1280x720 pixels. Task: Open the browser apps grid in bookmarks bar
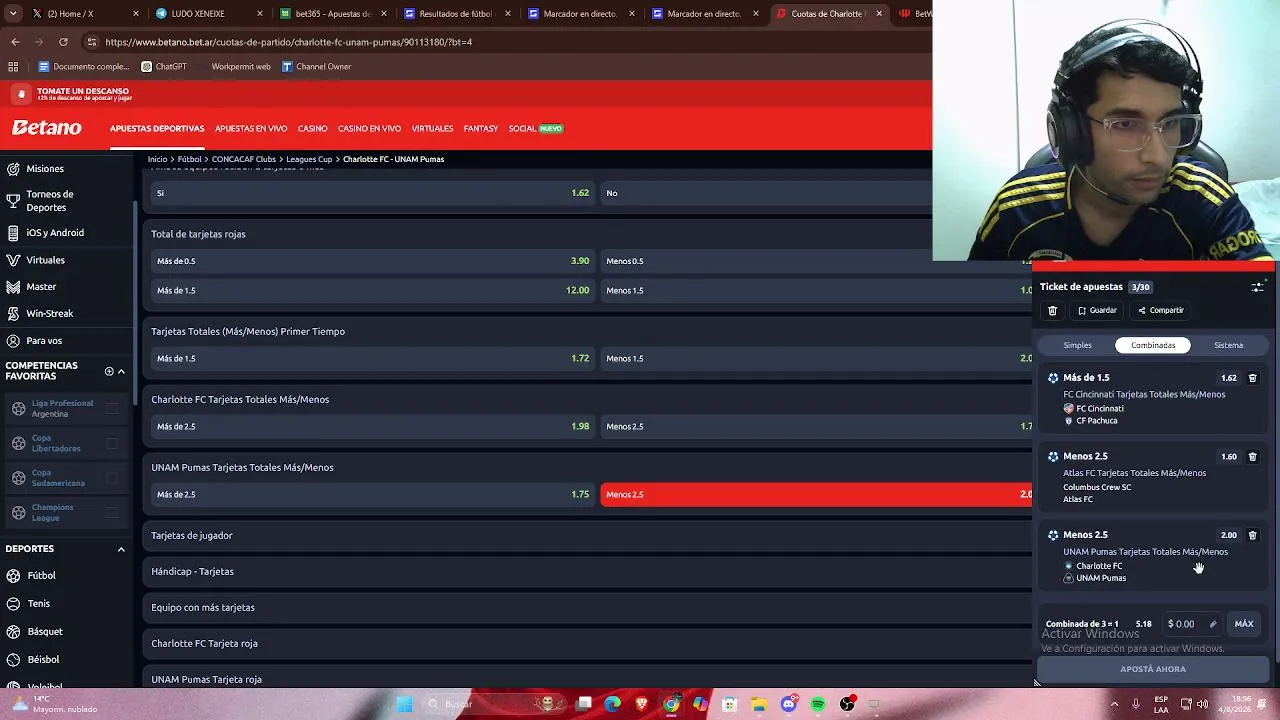click(x=13, y=67)
